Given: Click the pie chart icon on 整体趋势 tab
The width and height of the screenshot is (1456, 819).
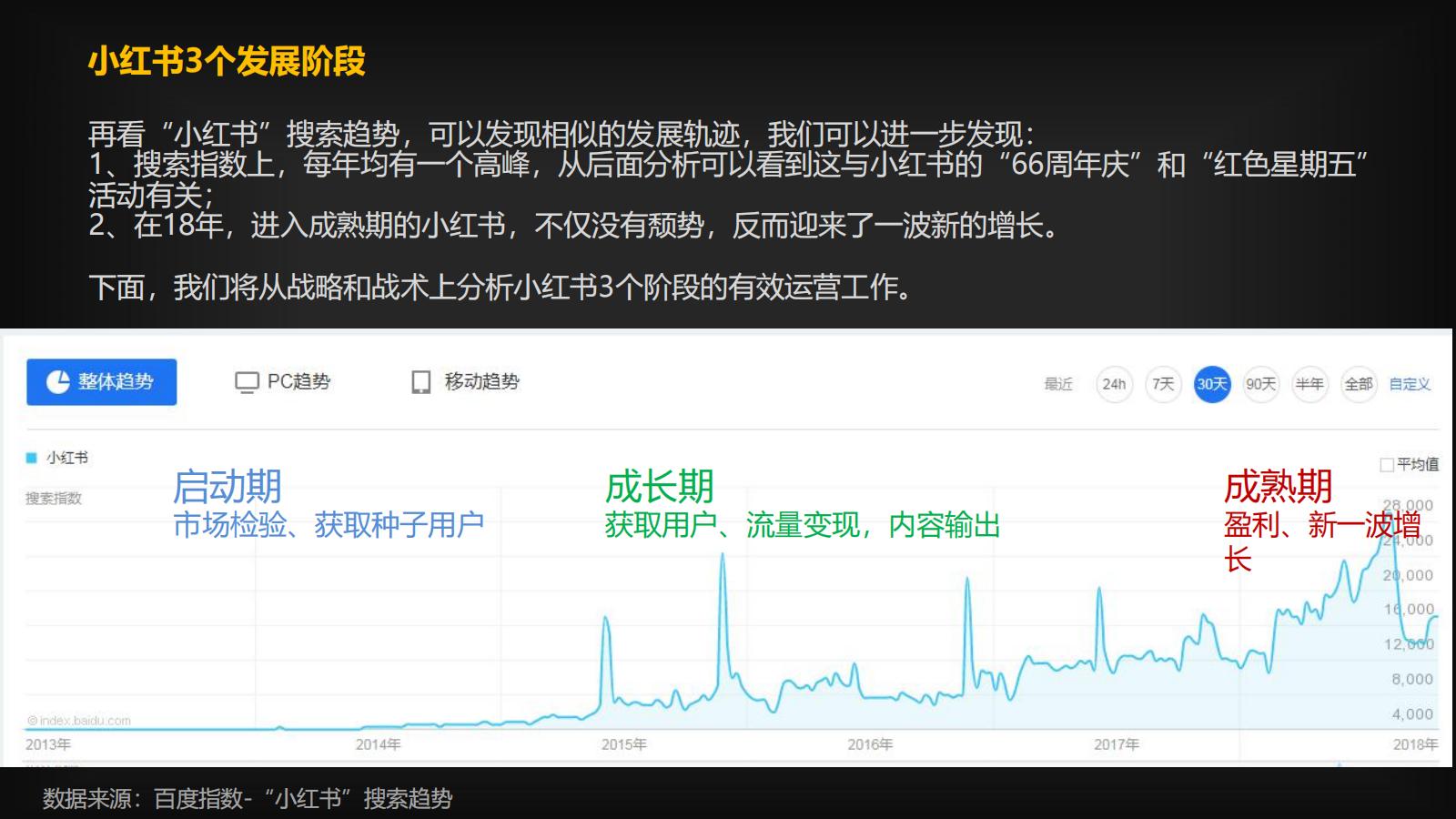Looking at the screenshot, I should [58, 382].
